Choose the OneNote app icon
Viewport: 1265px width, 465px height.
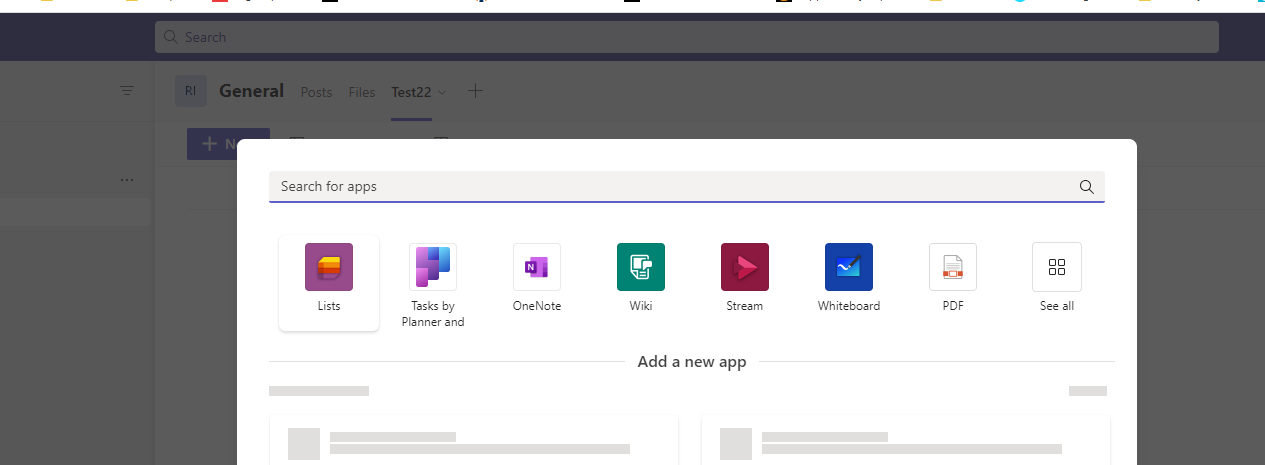(x=537, y=267)
